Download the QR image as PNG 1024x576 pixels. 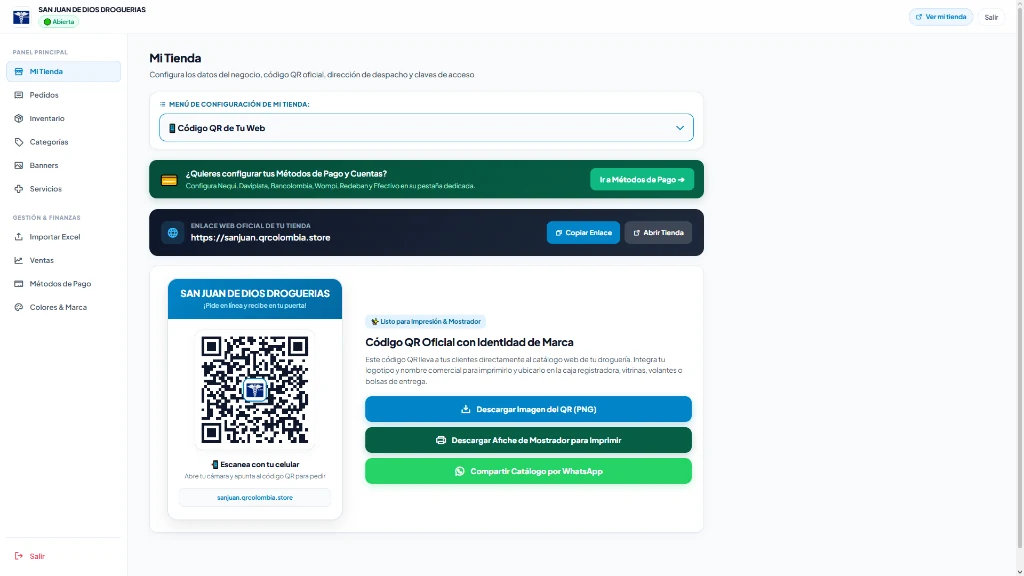pyautogui.click(x=528, y=409)
